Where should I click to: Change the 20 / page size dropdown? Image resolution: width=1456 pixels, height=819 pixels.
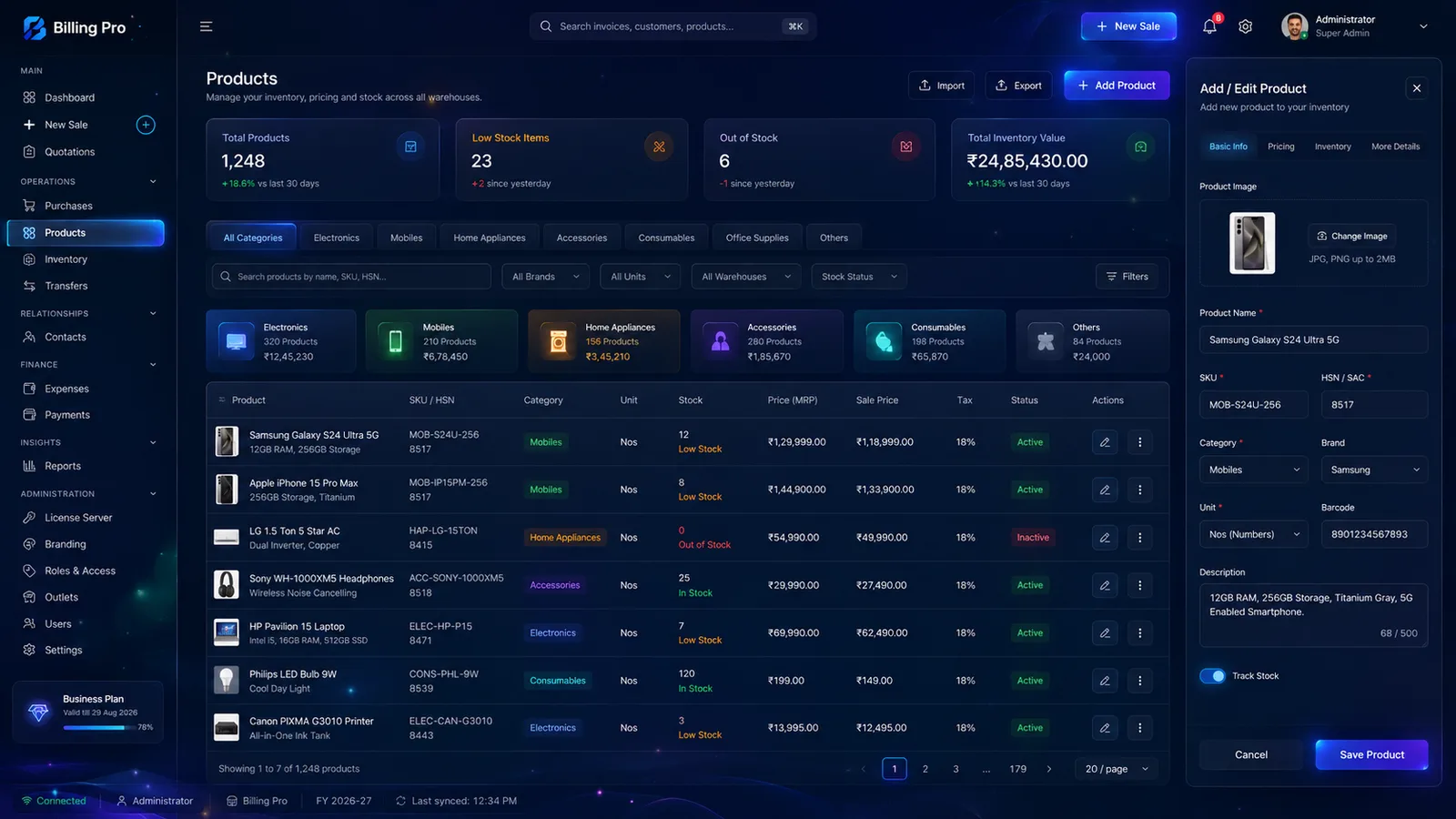(1117, 769)
